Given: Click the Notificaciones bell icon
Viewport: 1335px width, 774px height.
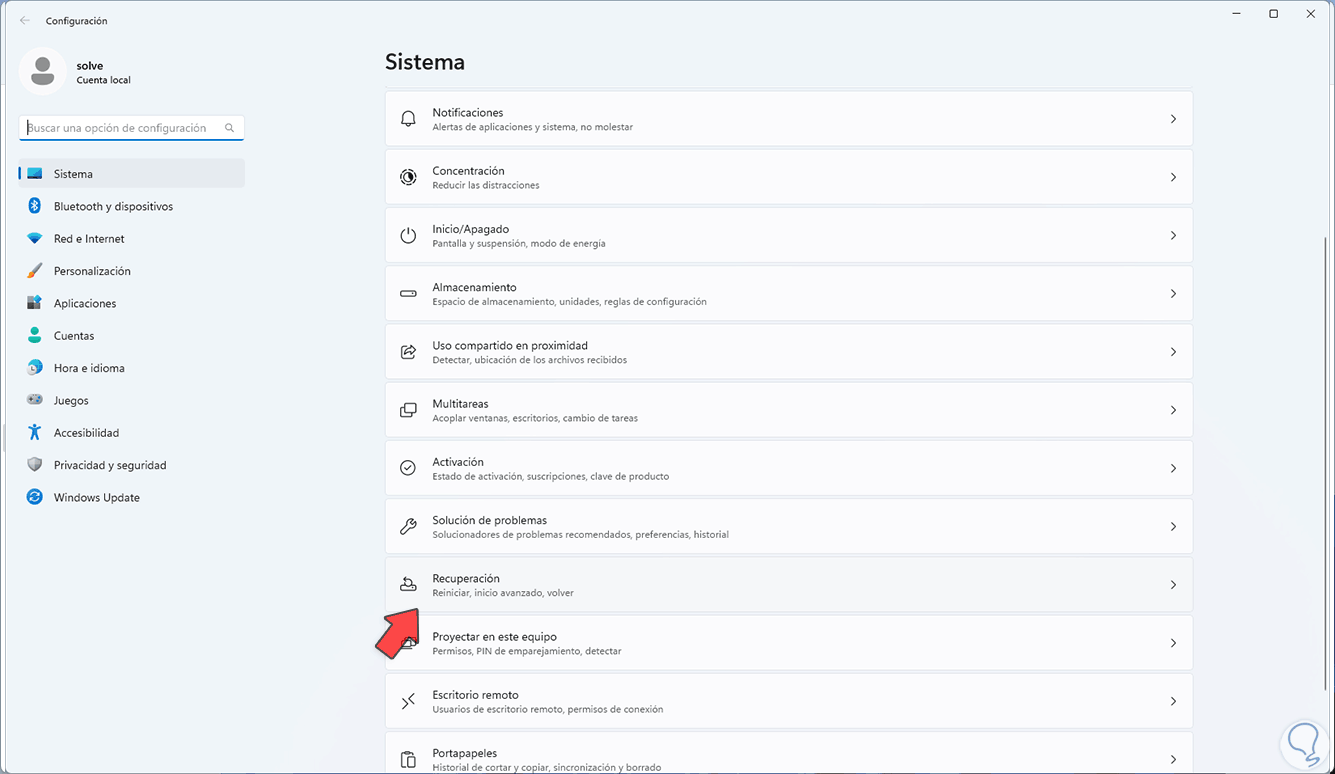Looking at the screenshot, I should (x=408, y=119).
